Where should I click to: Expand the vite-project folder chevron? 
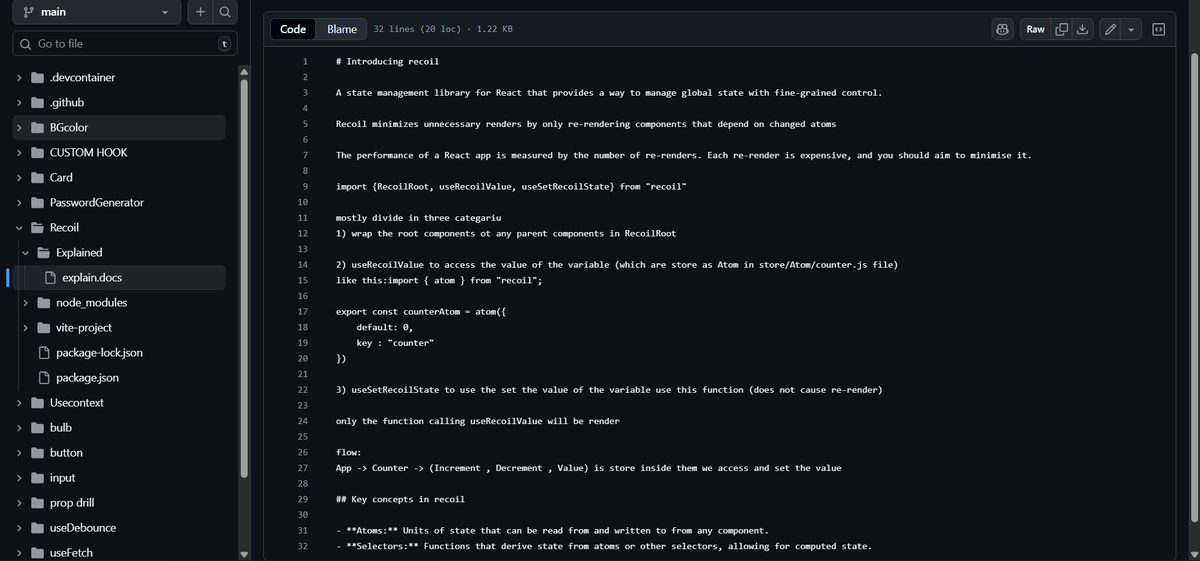[x=27, y=328]
